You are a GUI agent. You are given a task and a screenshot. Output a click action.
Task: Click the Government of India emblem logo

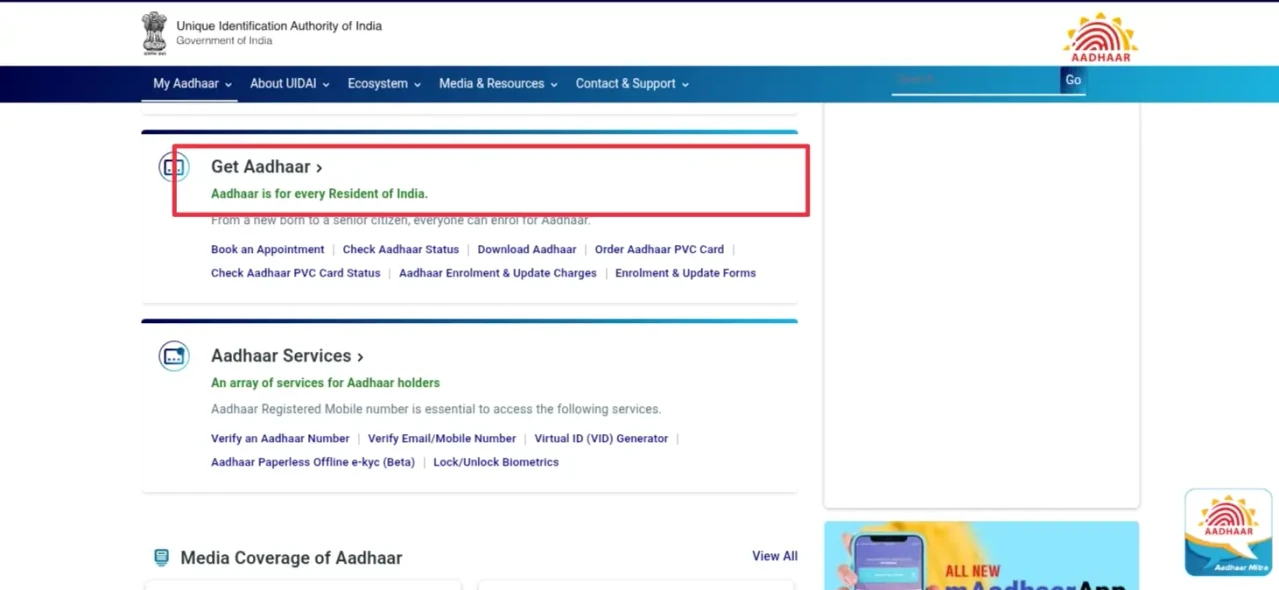(154, 33)
